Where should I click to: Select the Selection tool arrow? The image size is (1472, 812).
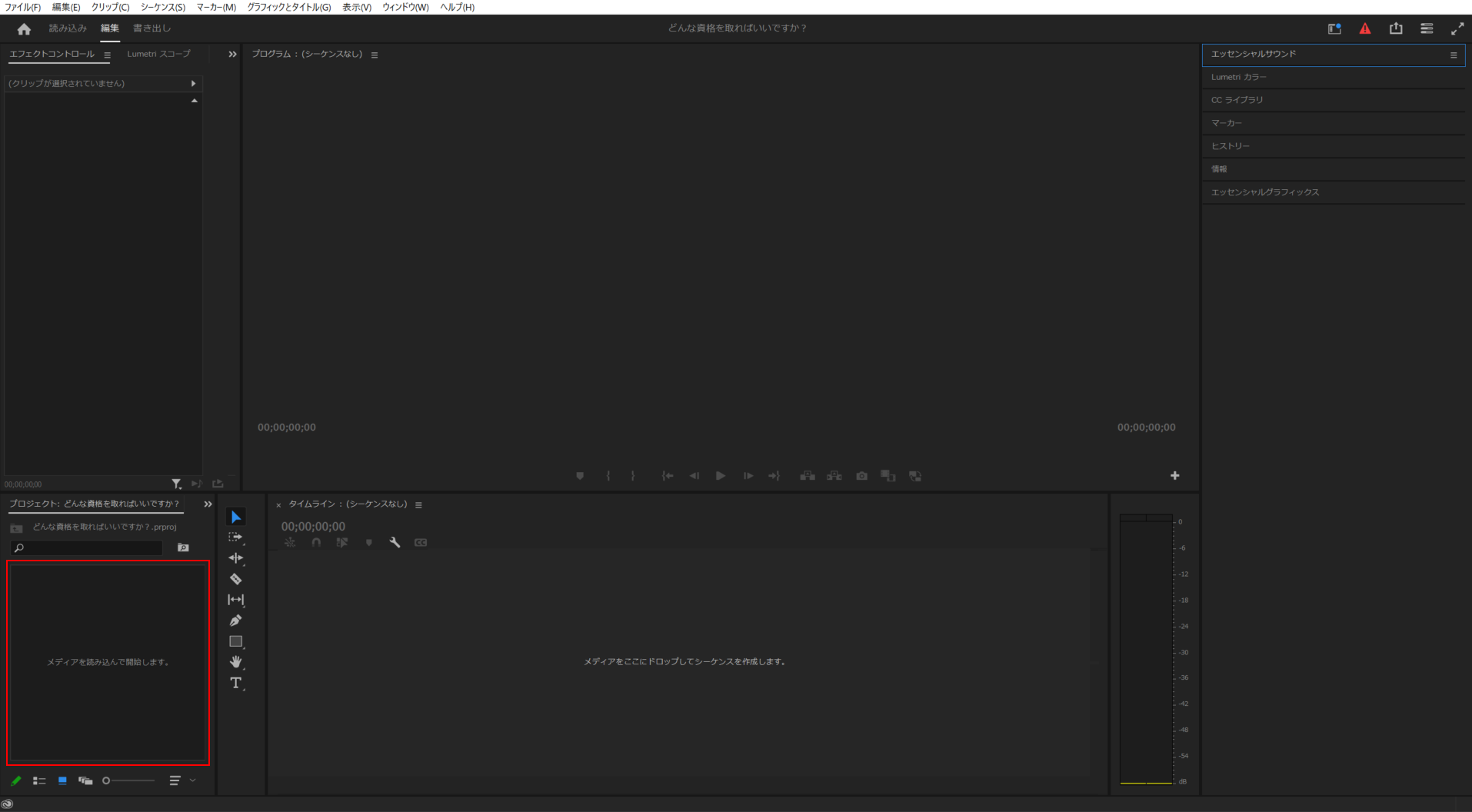[x=236, y=517]
